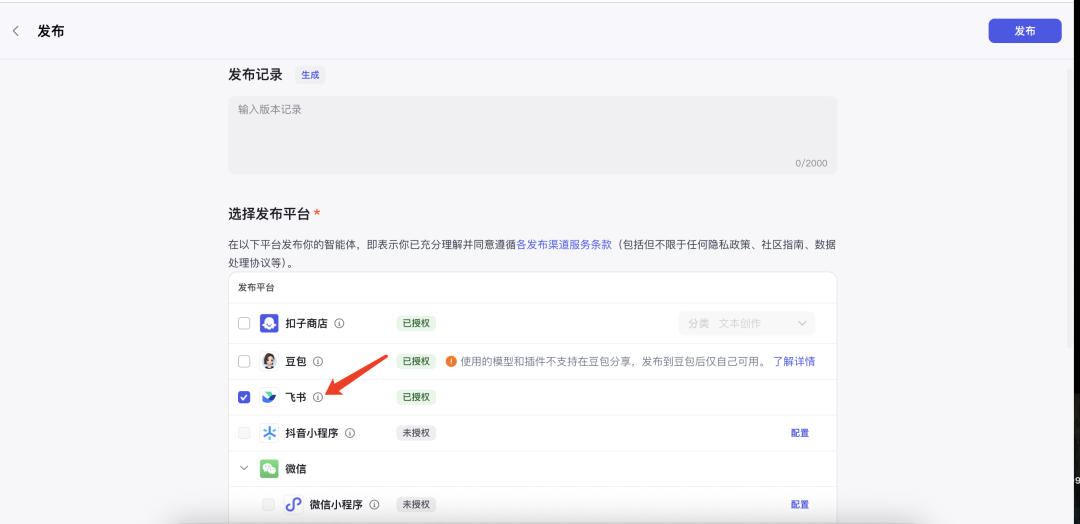Screen dimensions: 1080x524
Task: Click the 微信小程序 logo icon
Action: (293, 505)
